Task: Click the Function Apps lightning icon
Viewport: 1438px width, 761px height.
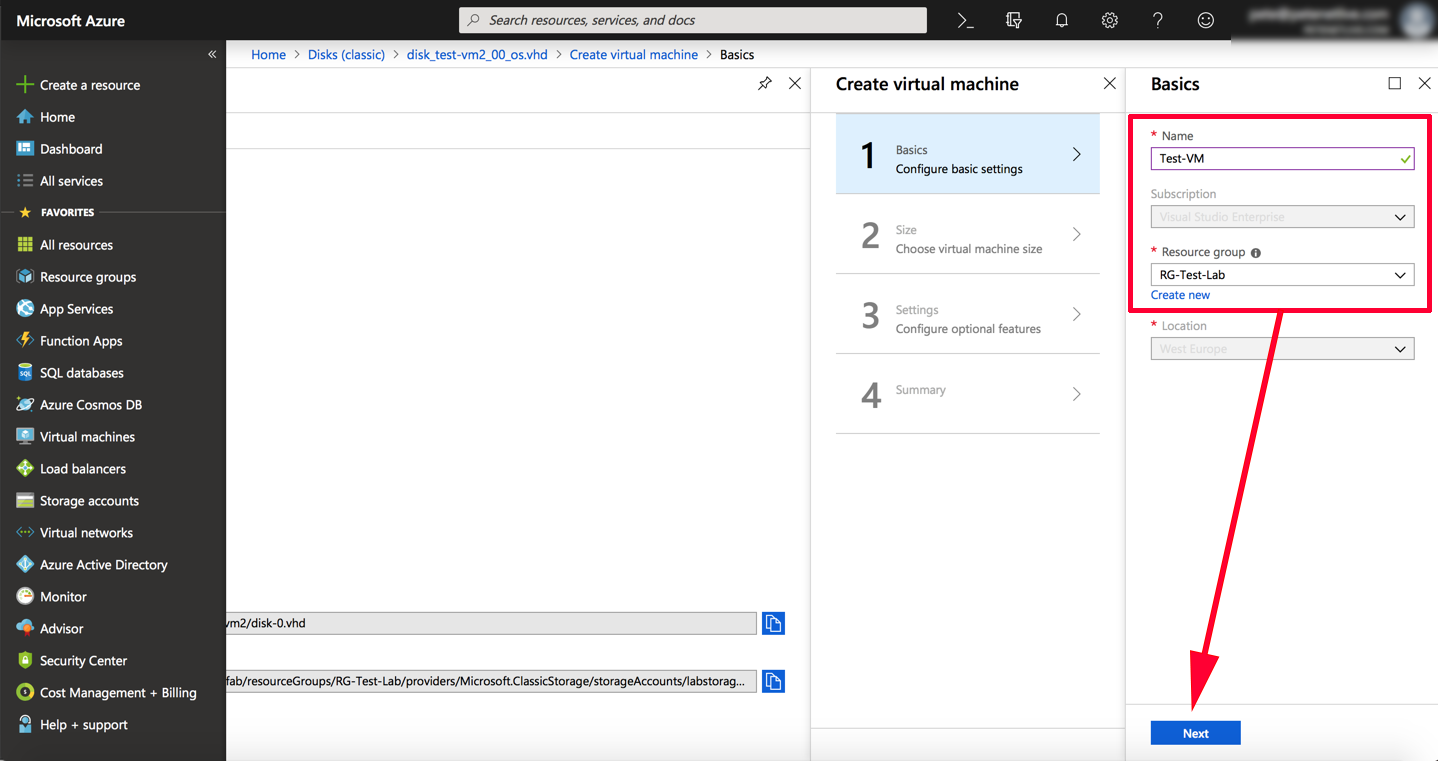Action: click(25, 341)
